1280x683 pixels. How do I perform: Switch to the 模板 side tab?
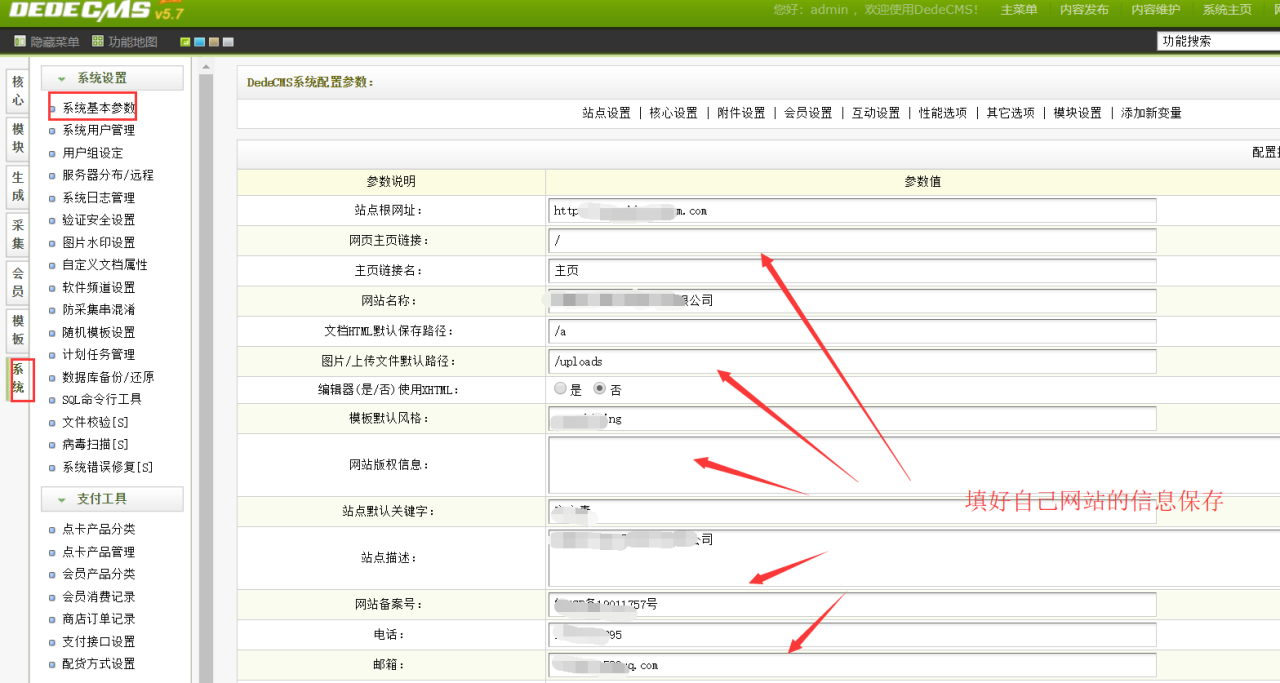tap(18, 331)
